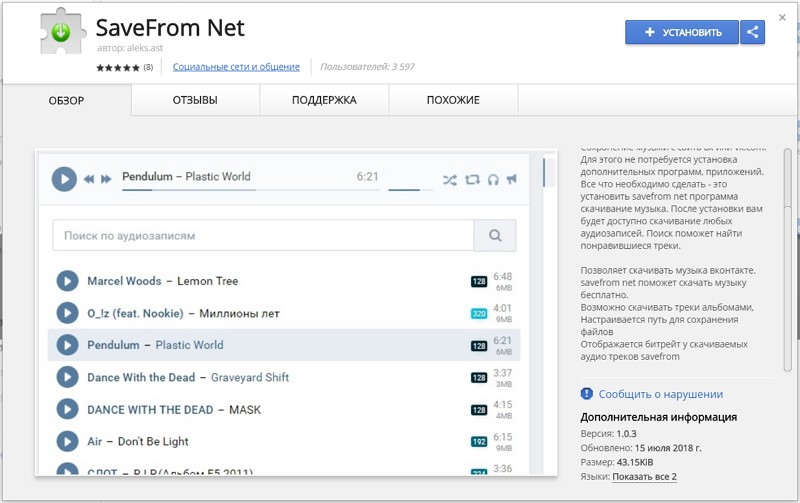800x503 pixels.
Task: Switch to the Отзывы tab
Action: click(195, 100)
